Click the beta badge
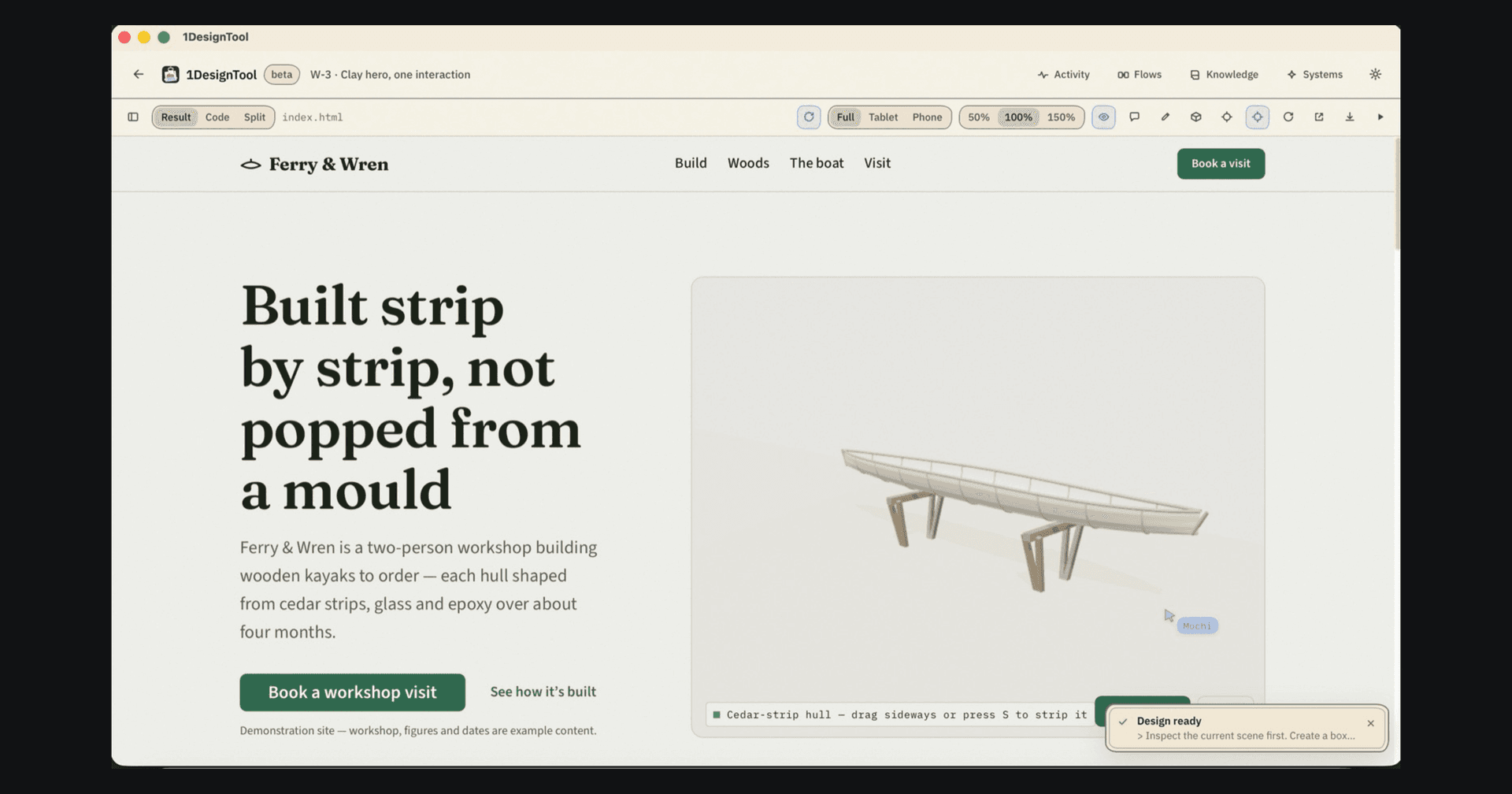 click(282, 75)
